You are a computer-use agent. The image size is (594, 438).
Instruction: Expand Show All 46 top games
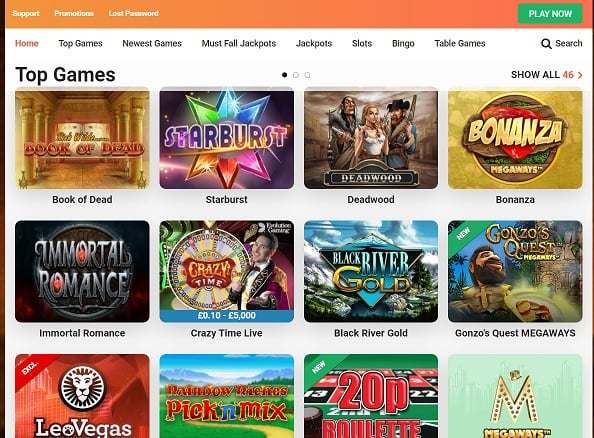pos(547,75)
